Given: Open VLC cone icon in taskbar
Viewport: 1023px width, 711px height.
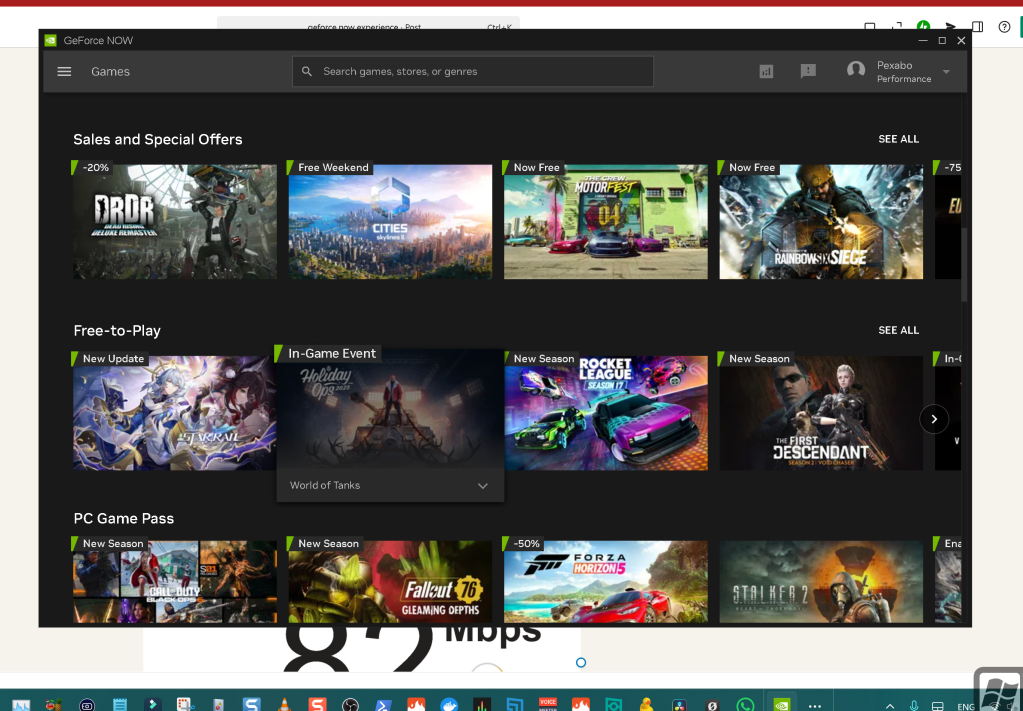Looking at the screenshot, I should tap(284, 704).
